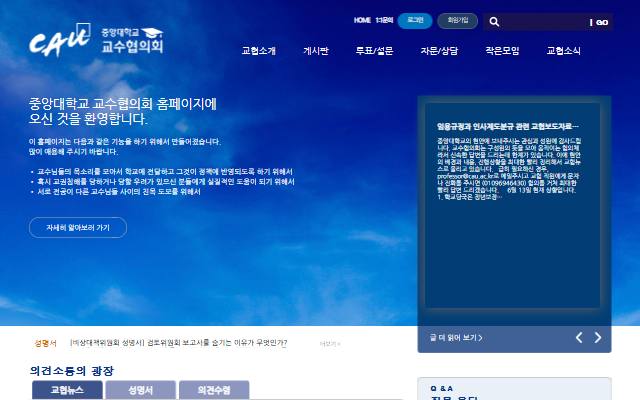Image resolution: width=640 pixels, height=400 pixels.
Task: Open the 비상대책위원회 성명서 announcement link
Action: coord(178,343)
